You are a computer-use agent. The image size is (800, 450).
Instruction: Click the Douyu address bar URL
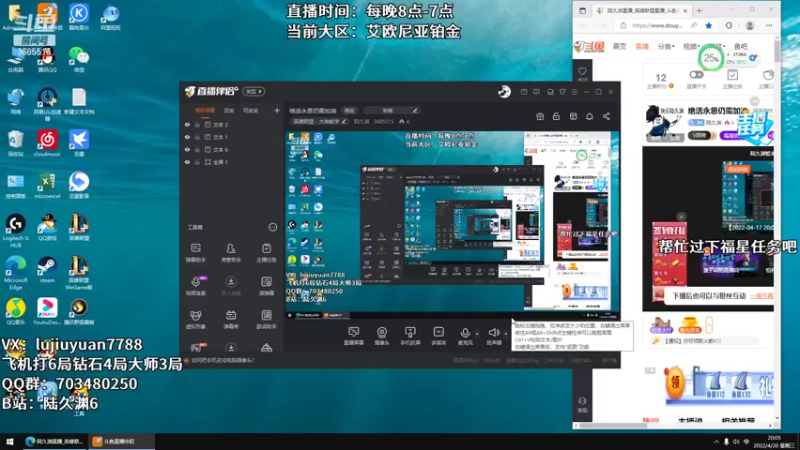point(657,26)
